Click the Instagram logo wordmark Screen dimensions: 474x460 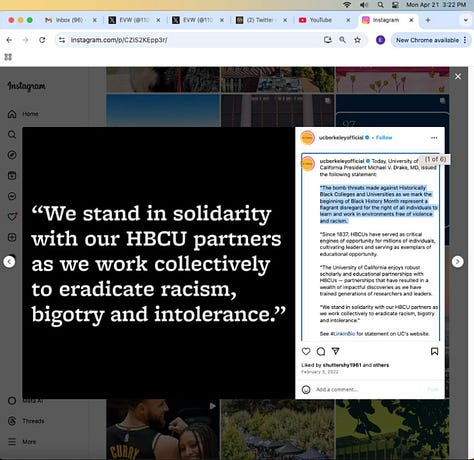(27, 86)
